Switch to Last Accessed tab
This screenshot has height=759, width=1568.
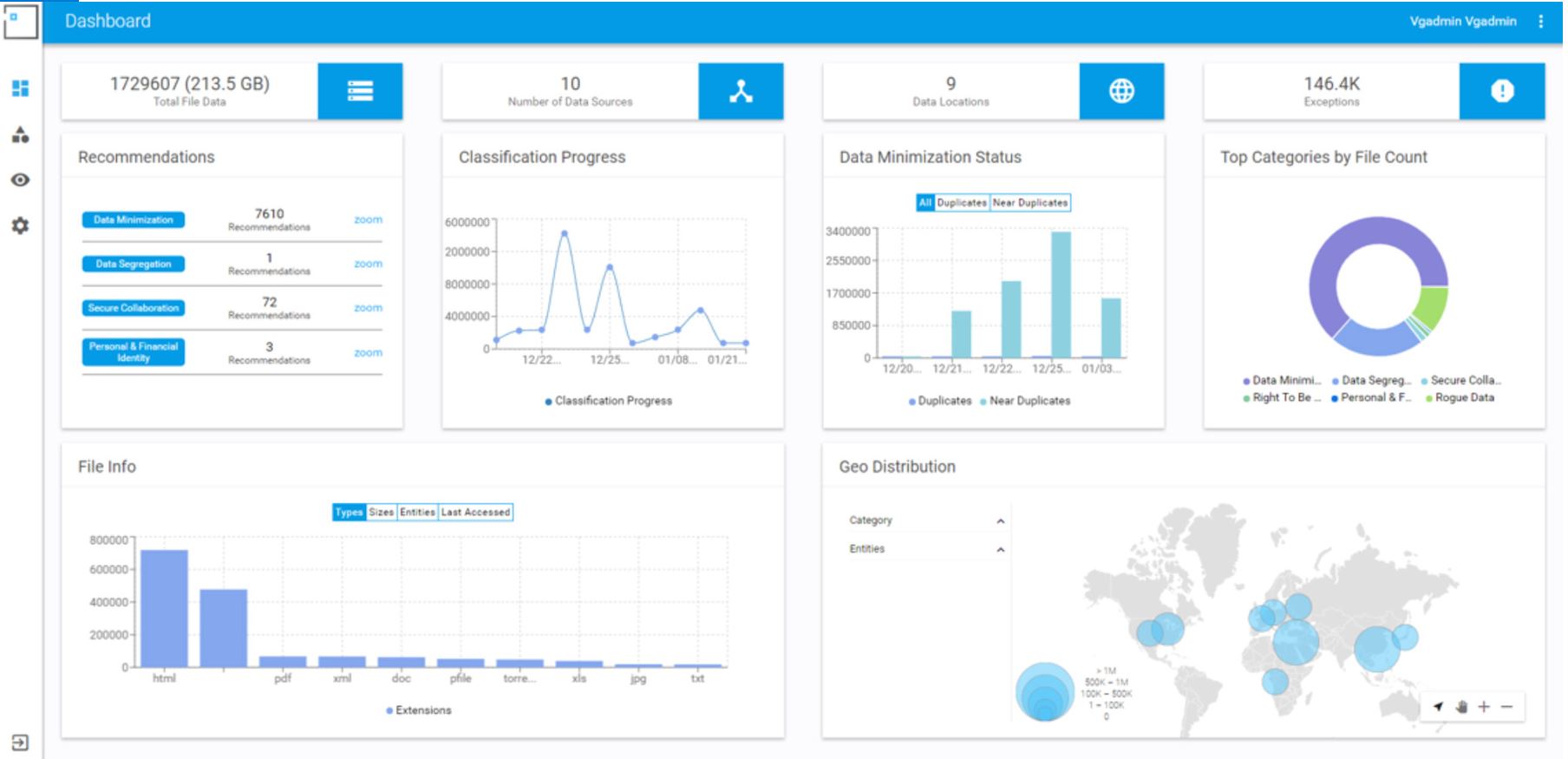point(475,513)
